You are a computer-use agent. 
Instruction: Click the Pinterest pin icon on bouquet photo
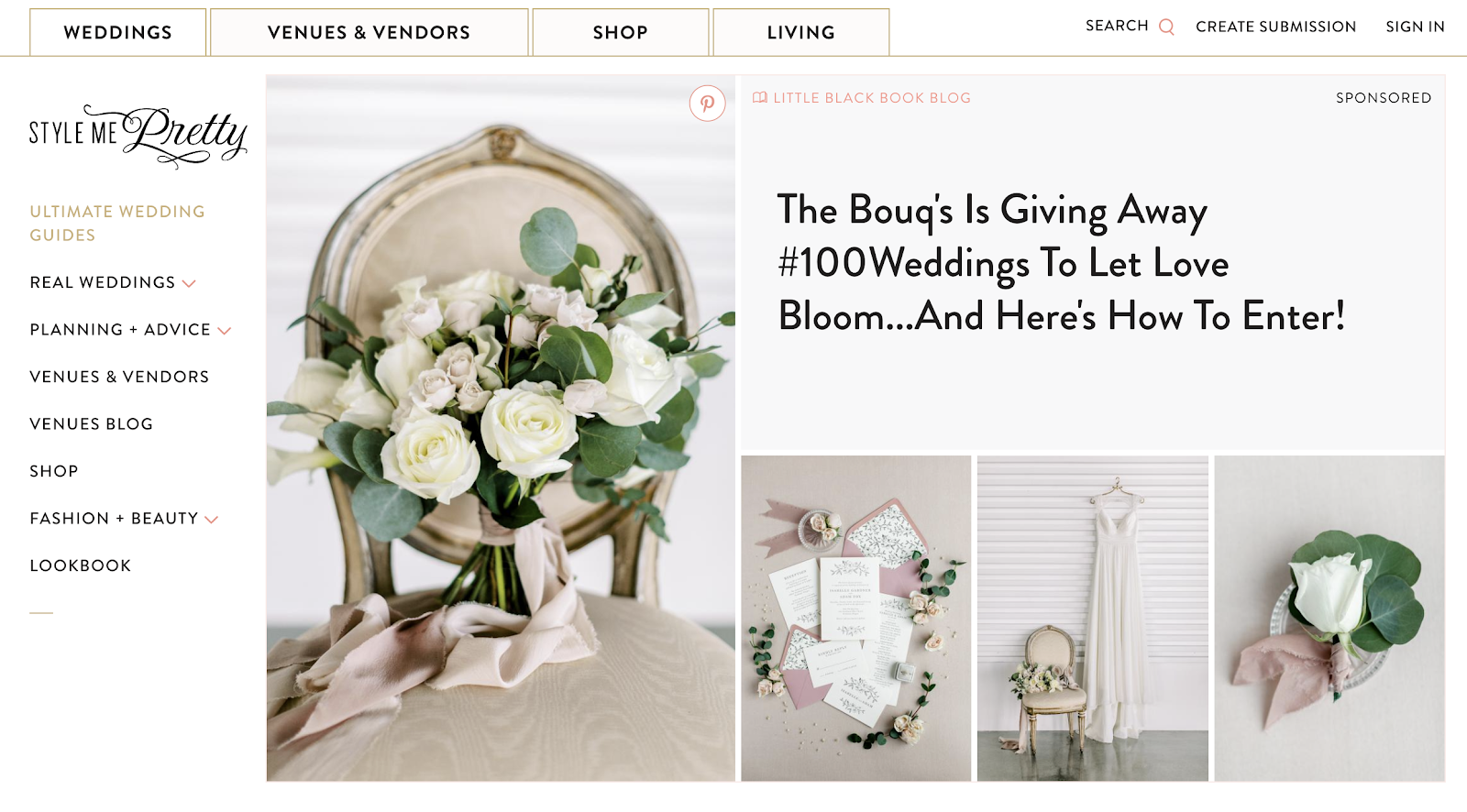(x=707, y=104)
